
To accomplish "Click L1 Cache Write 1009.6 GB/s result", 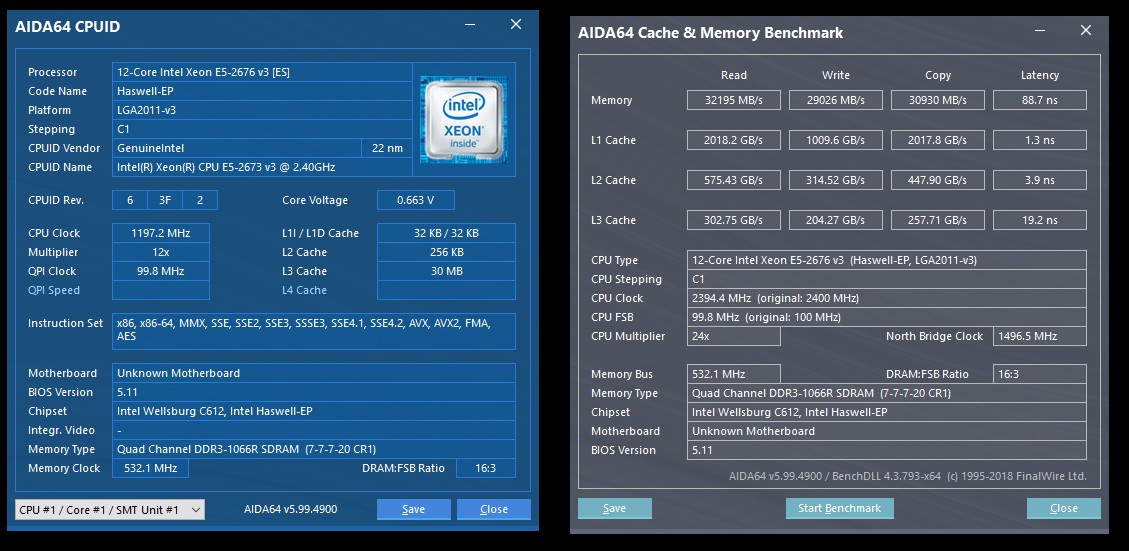I will tap(836, 140).
